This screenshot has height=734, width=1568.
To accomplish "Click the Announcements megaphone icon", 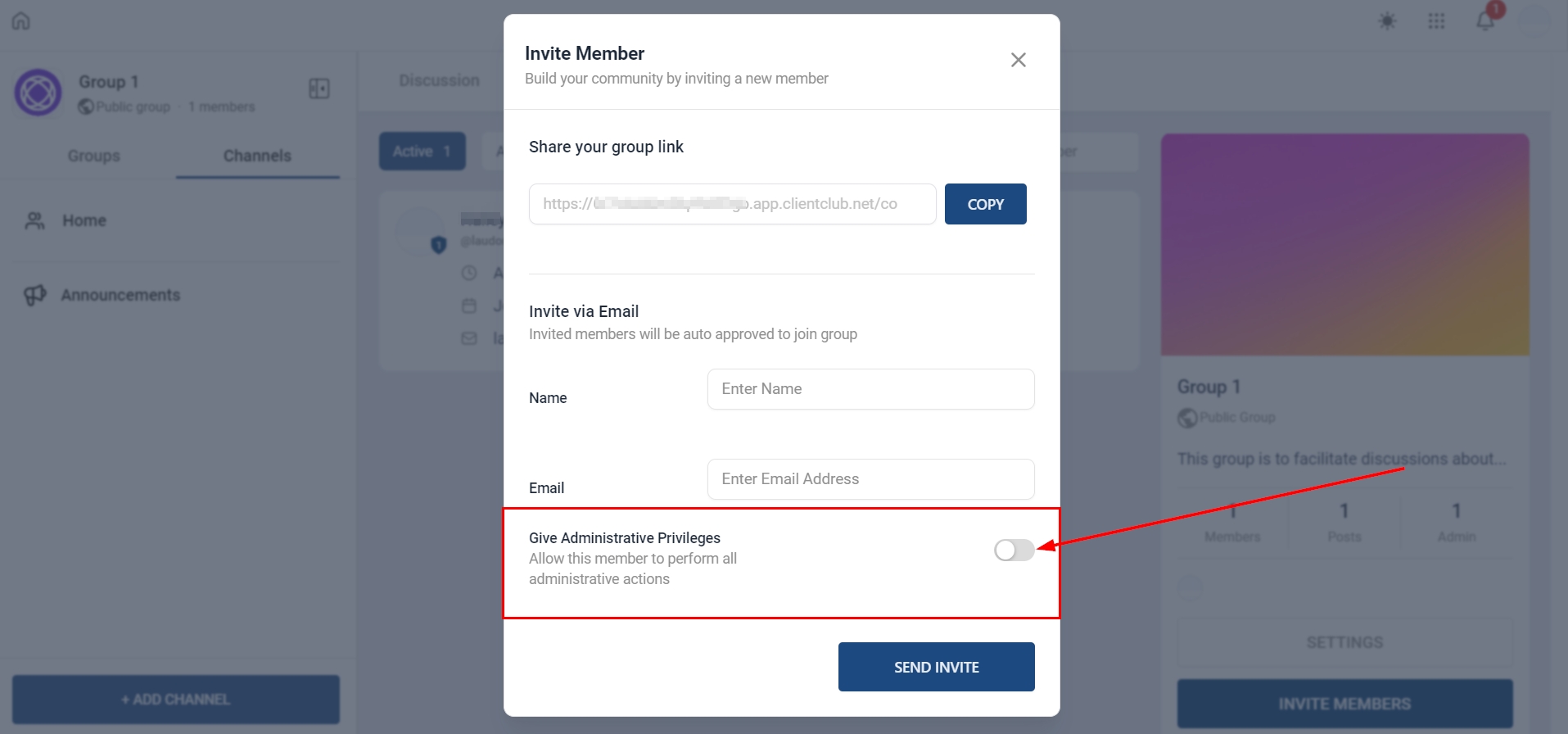I will click(34, 295).
